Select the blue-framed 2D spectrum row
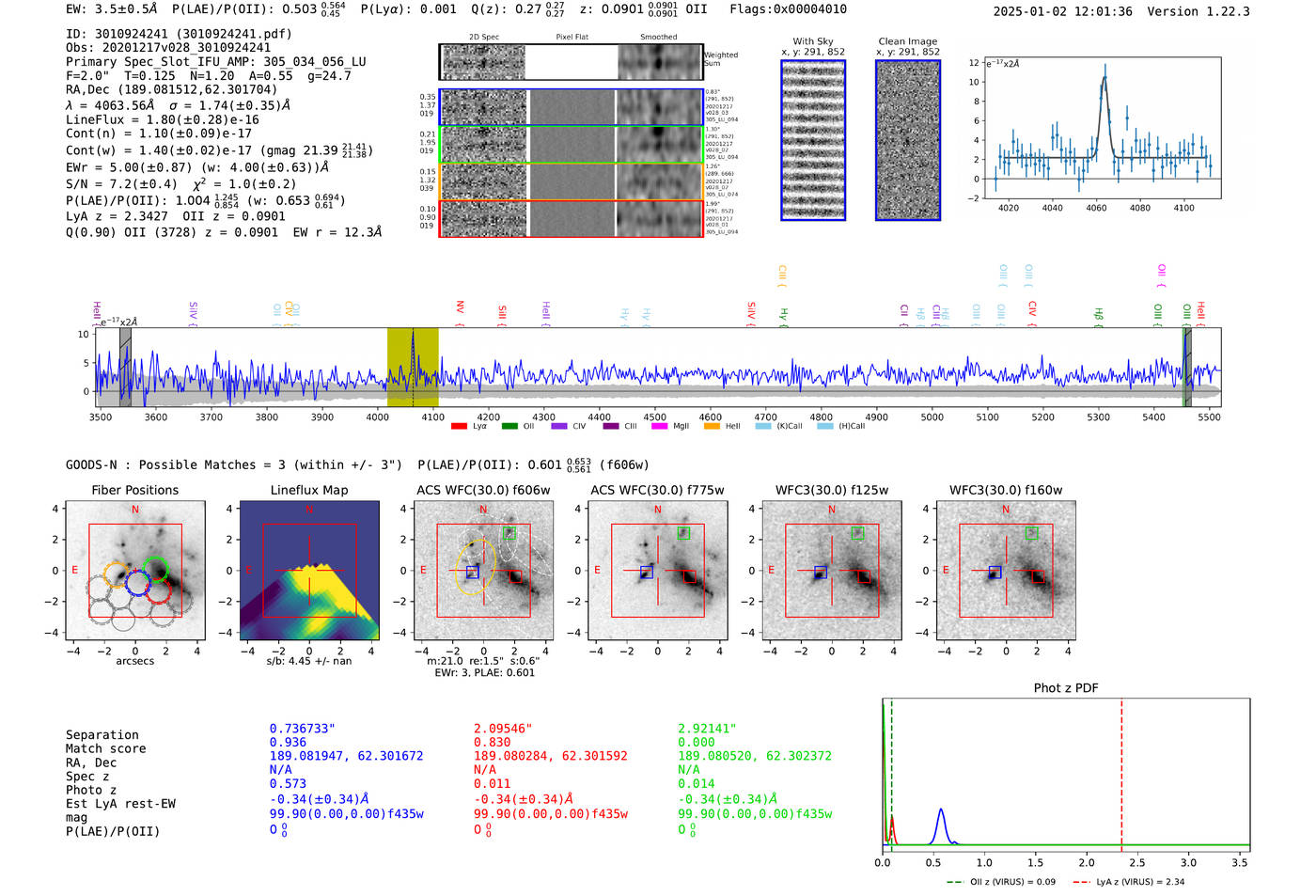Viewport: 1316px width, 896px height. click(x=572, y=107)
